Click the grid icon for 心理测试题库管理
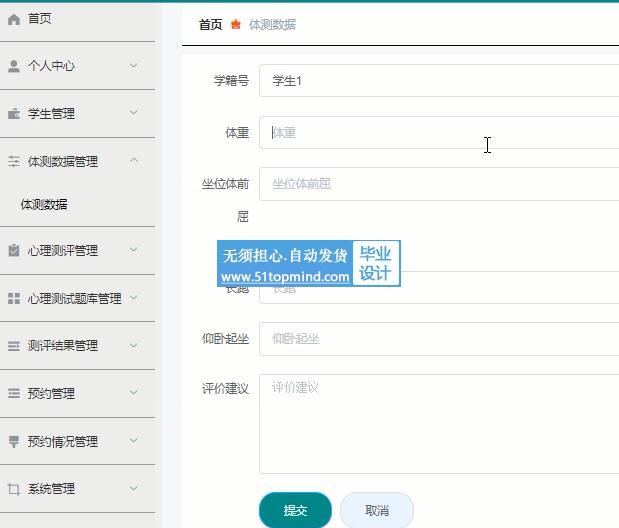The width and height of the screenshot is (619, 528). [14, 298]
